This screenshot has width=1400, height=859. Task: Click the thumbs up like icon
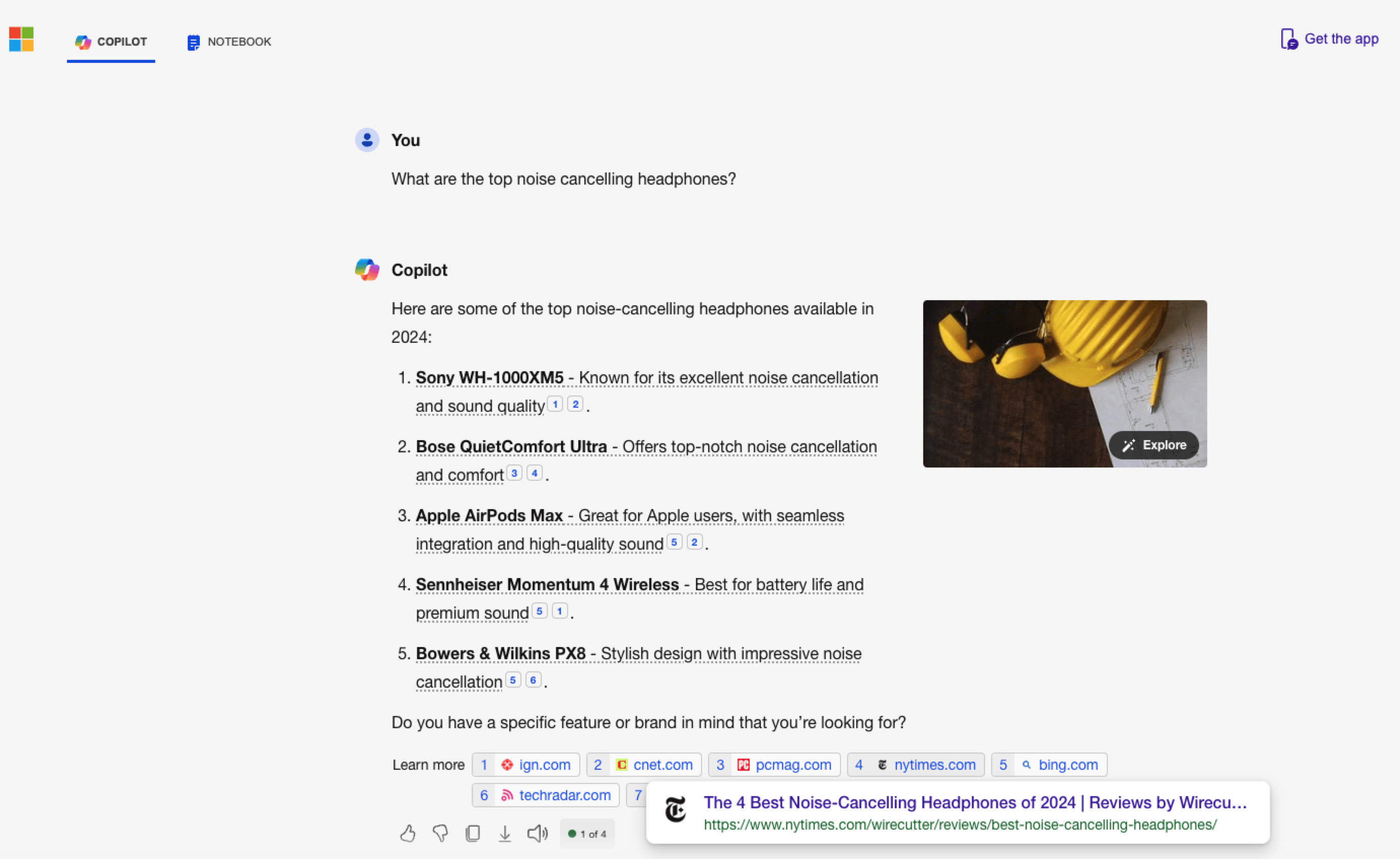point(407,834)
